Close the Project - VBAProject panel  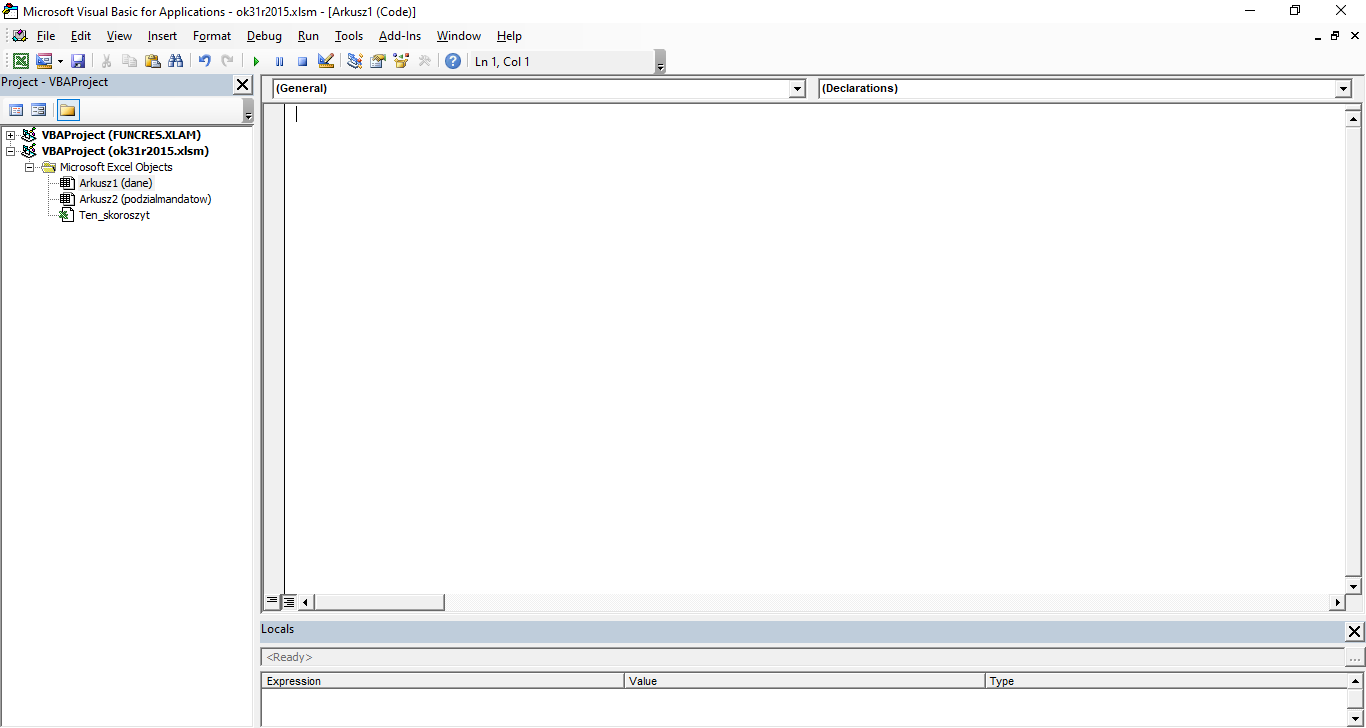pyautogui.click(x=243, y=85)
